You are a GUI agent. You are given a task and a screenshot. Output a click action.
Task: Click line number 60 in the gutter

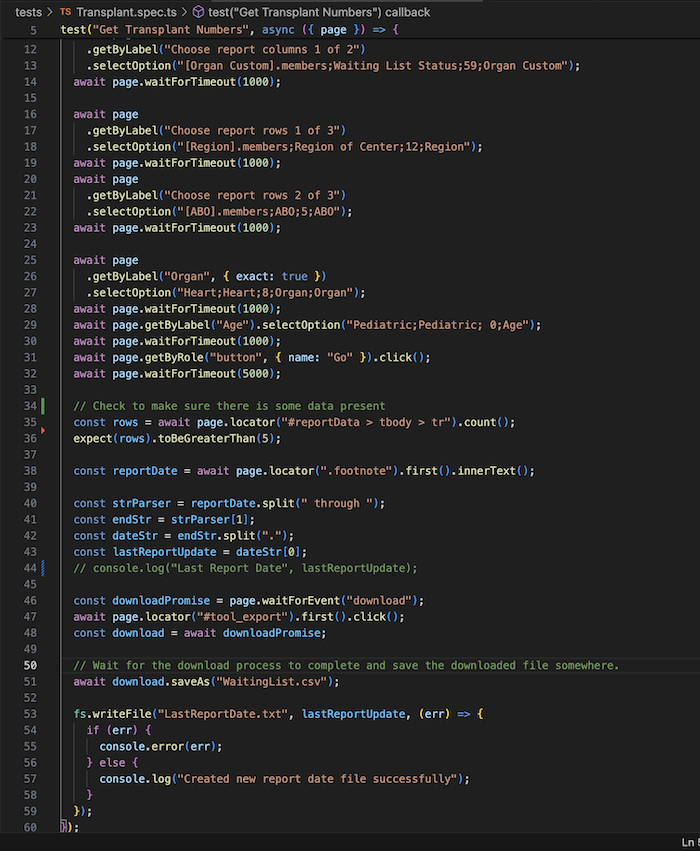[30, 828]
